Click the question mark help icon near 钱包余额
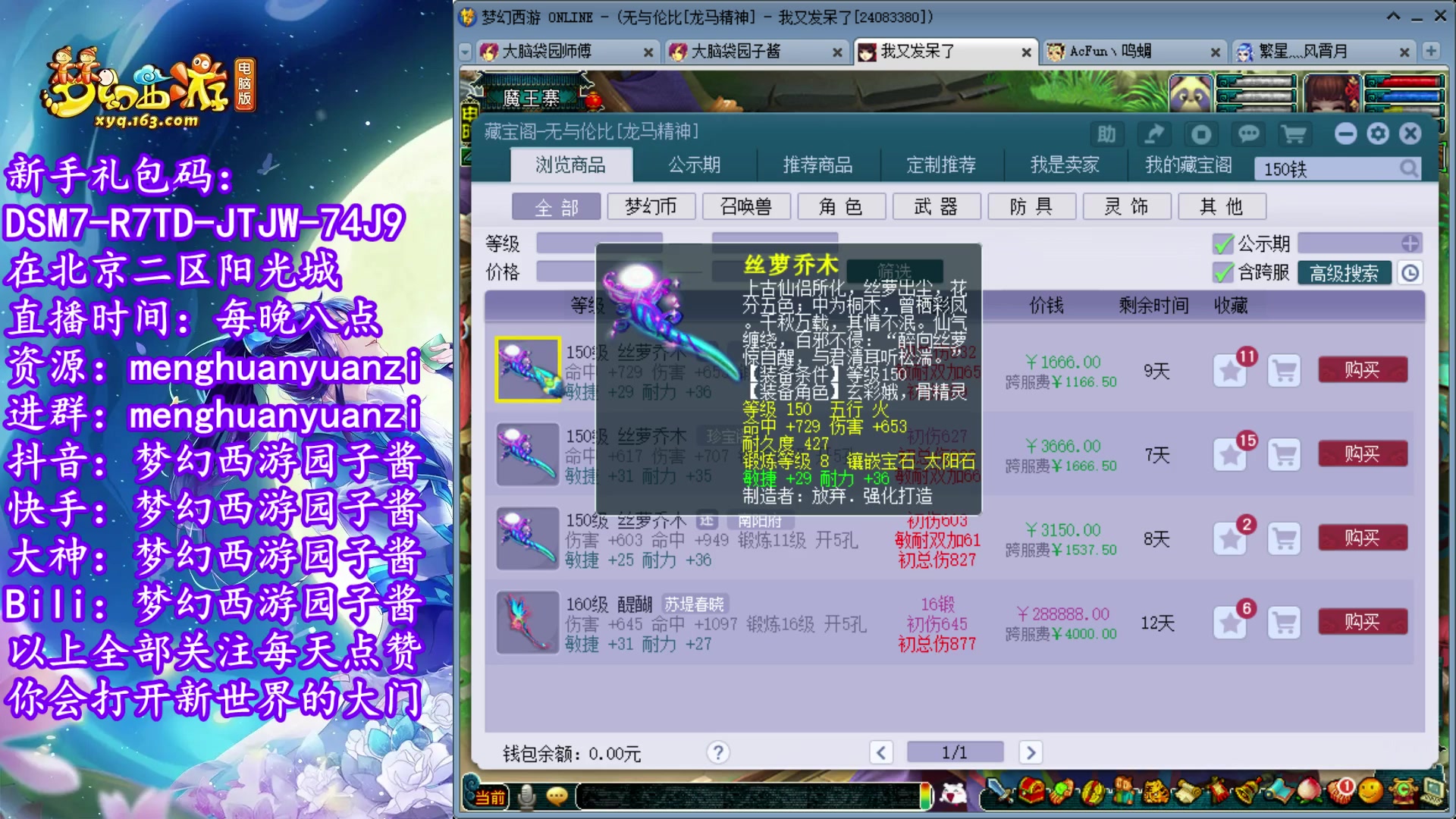 click(x=717, y=752)
